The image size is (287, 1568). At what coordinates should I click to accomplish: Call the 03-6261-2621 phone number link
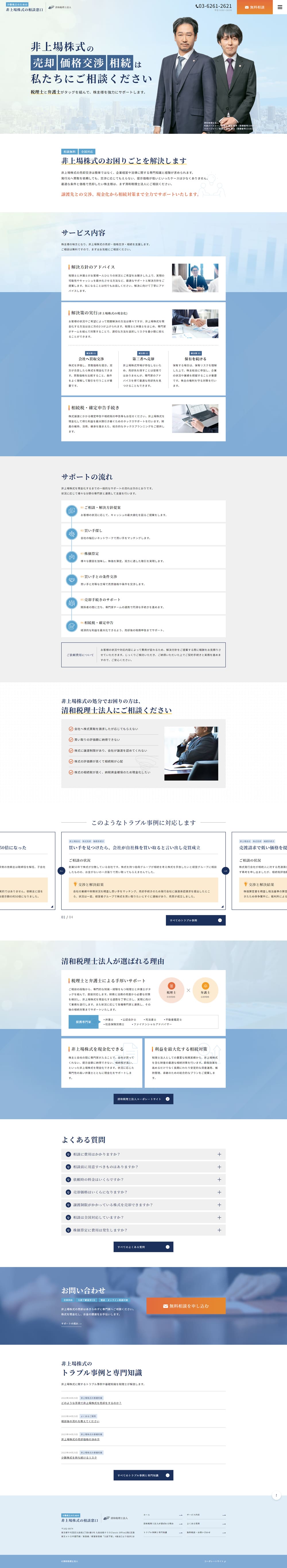pyautogui.click(x=214, y=6)
